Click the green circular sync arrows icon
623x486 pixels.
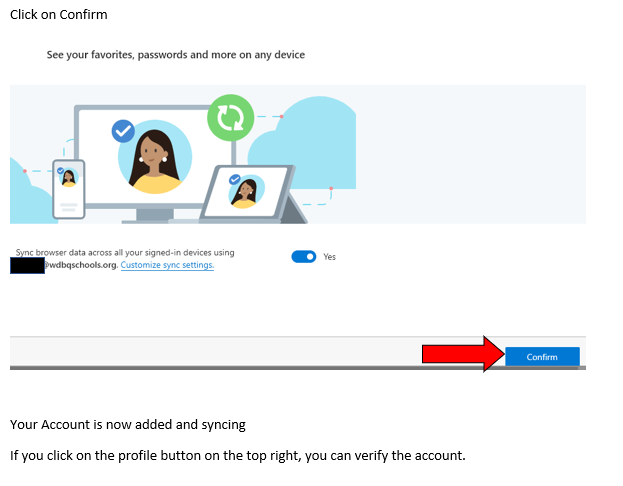231,117
